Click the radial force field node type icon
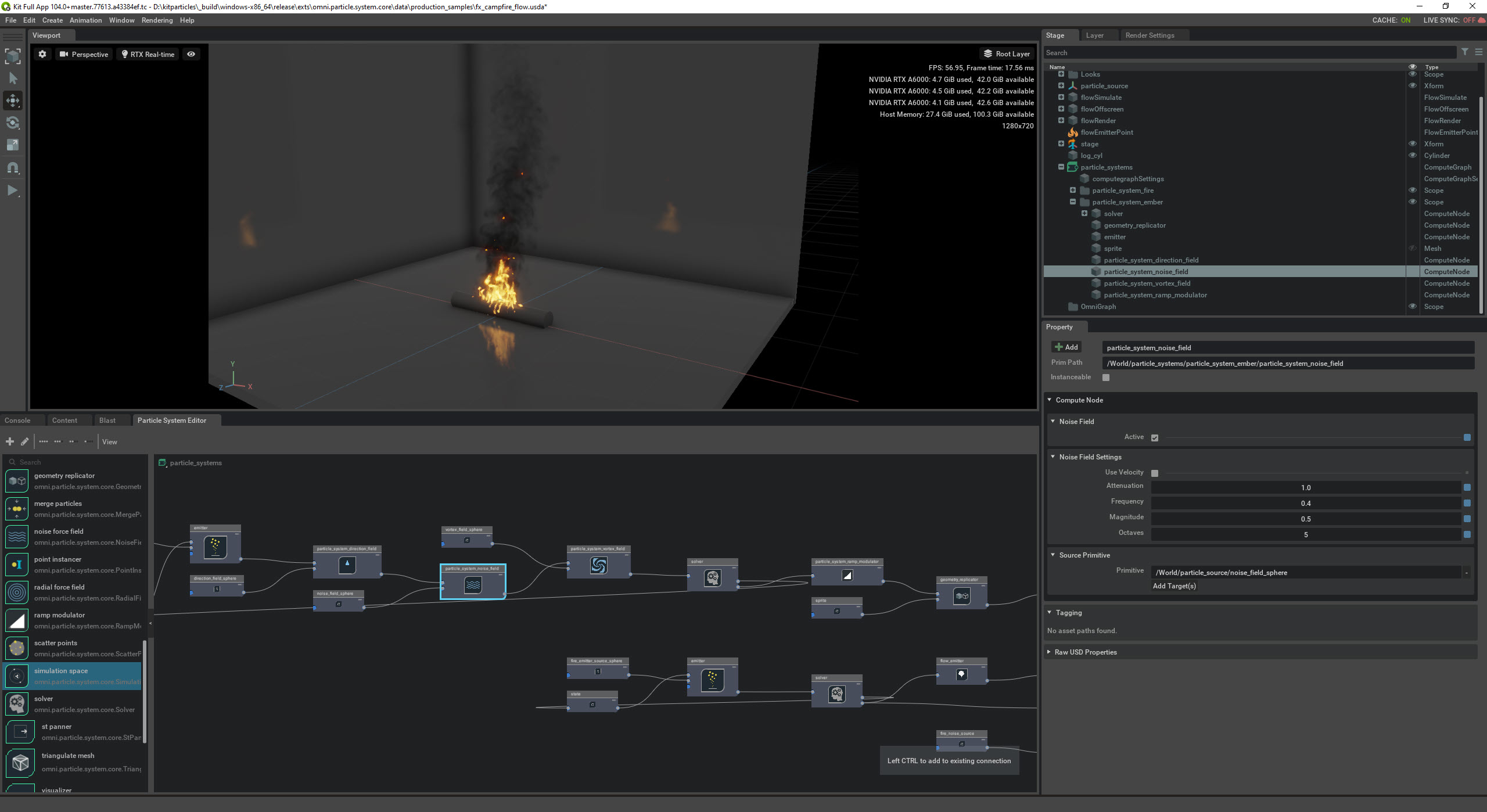This screenshot has height=812, width=1487. pyautogui.click(x=17, y=592)
